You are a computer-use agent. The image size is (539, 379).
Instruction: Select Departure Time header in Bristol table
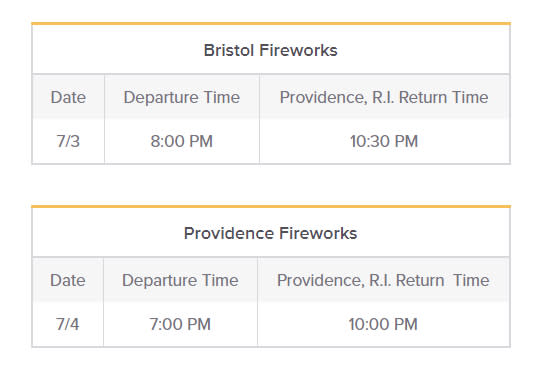click(x=182, y=97)
